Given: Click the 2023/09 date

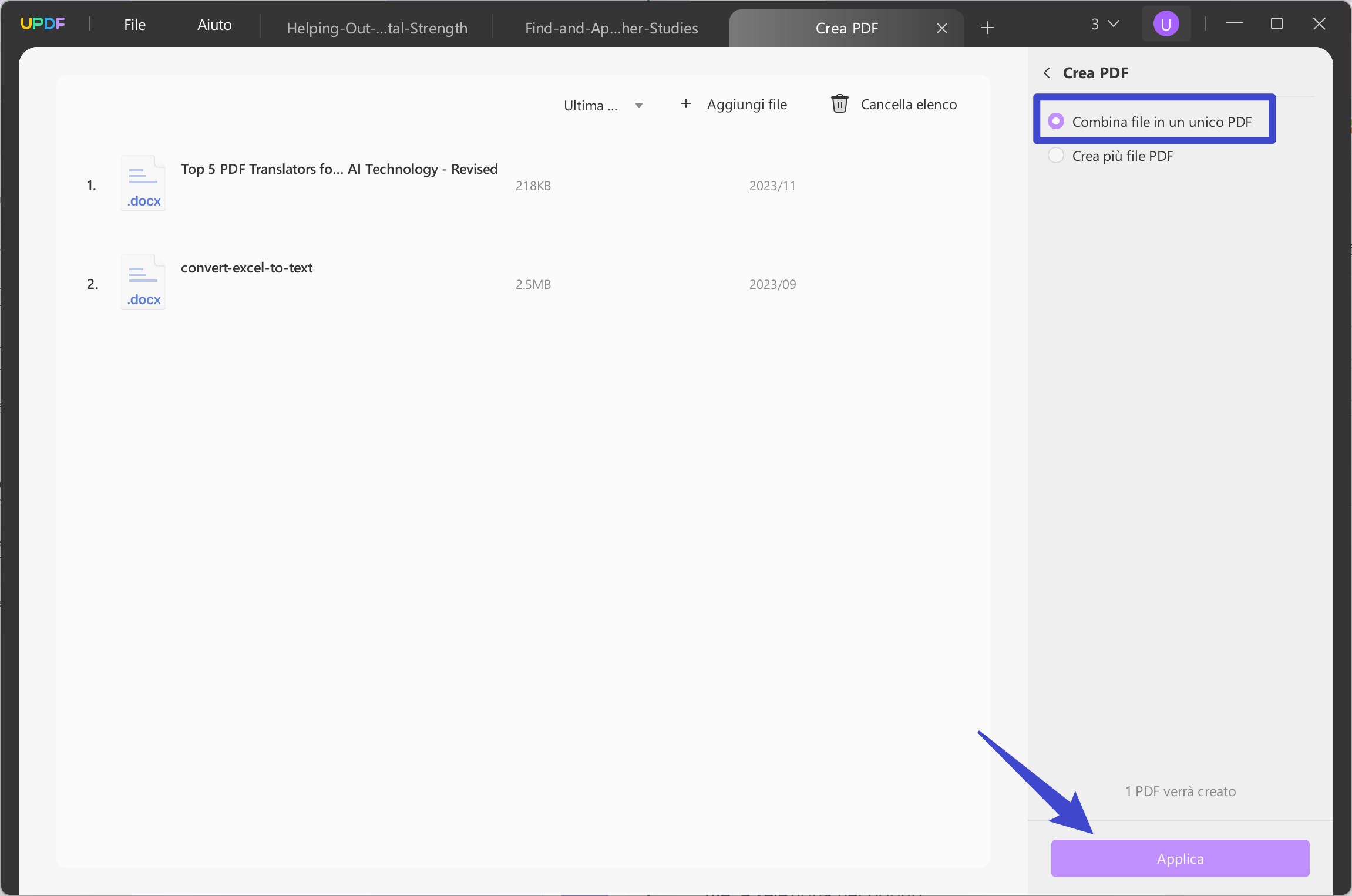Looking at the screenshot, I should [772, 284].
